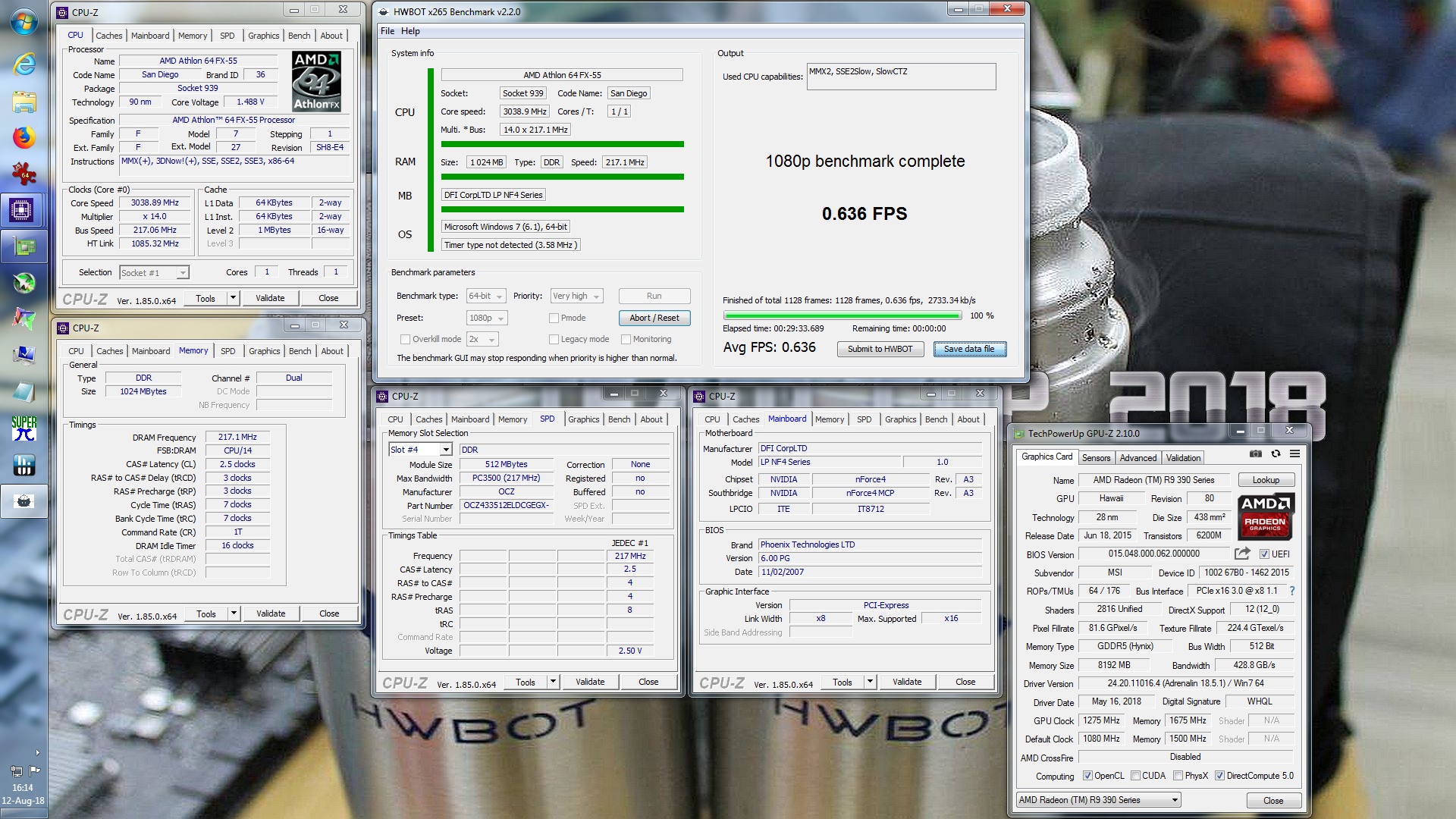This screenshot has width=1456, height=819.
Task: Click the Submit to HWBOT button
Action: [x=880, y=349]
